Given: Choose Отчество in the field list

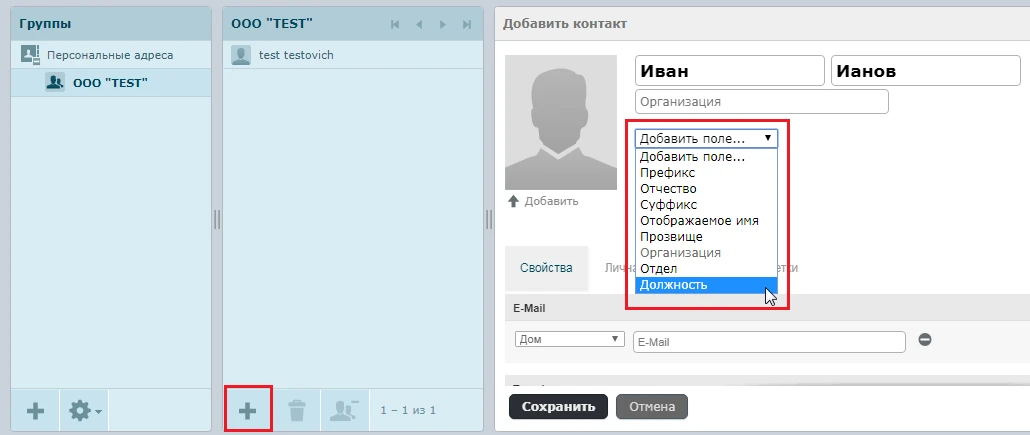Looking at the screenshot, I should (668, 189).
